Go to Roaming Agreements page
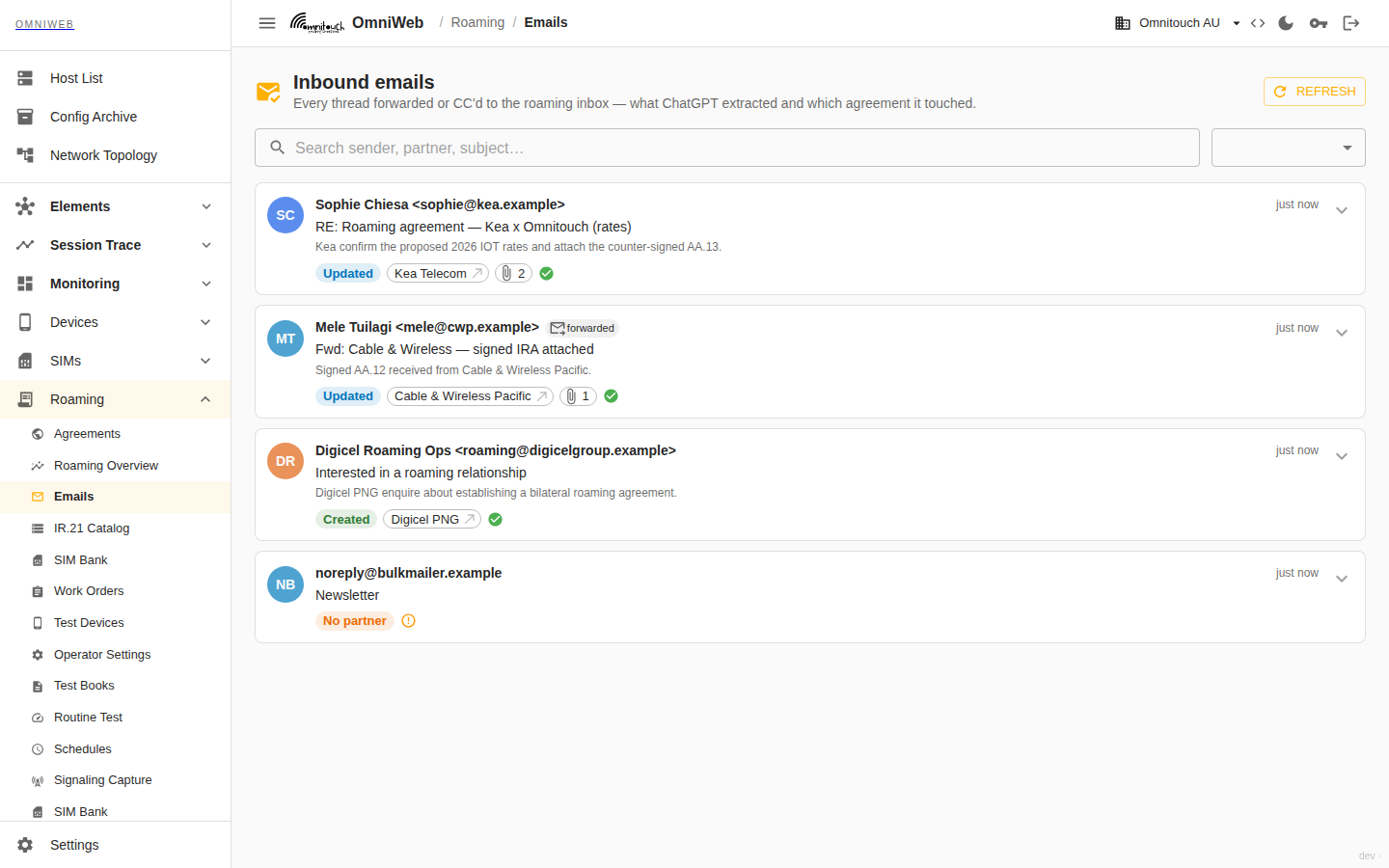 point(116,434)
